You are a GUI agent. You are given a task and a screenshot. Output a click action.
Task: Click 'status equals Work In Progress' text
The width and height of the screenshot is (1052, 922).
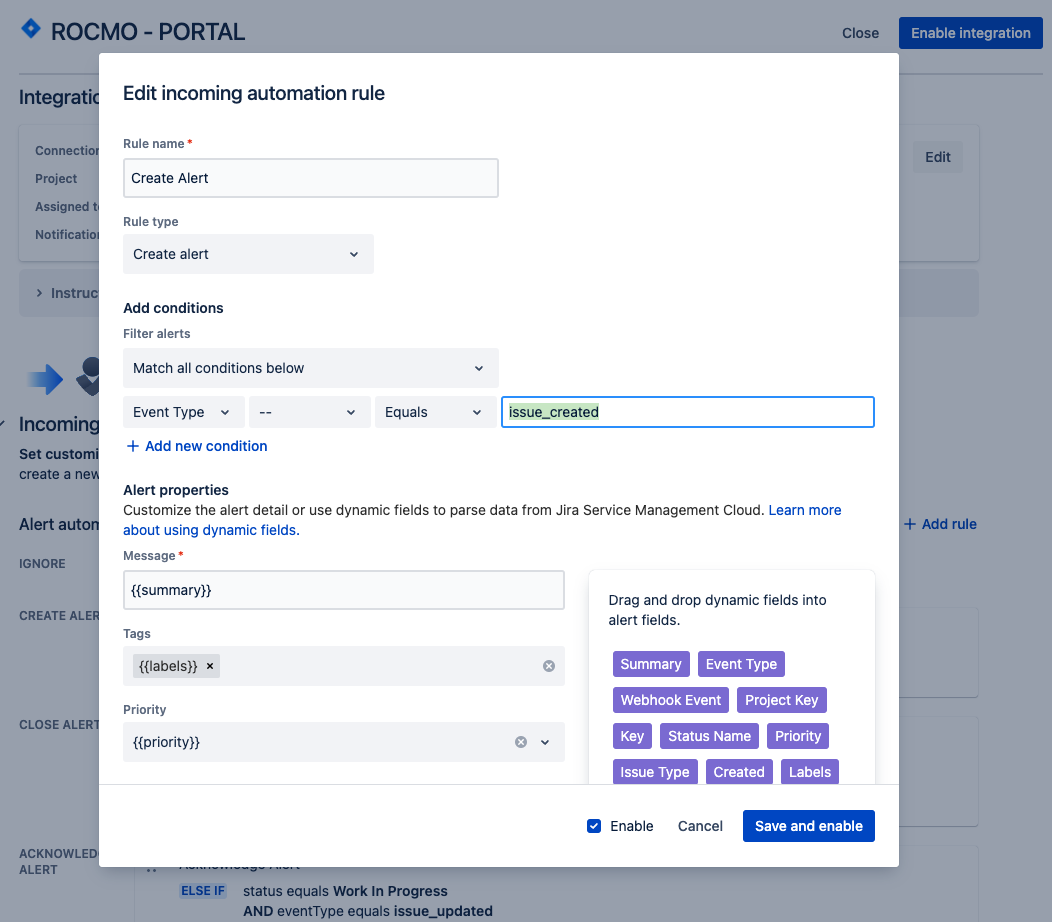click(x=345, y=891)
